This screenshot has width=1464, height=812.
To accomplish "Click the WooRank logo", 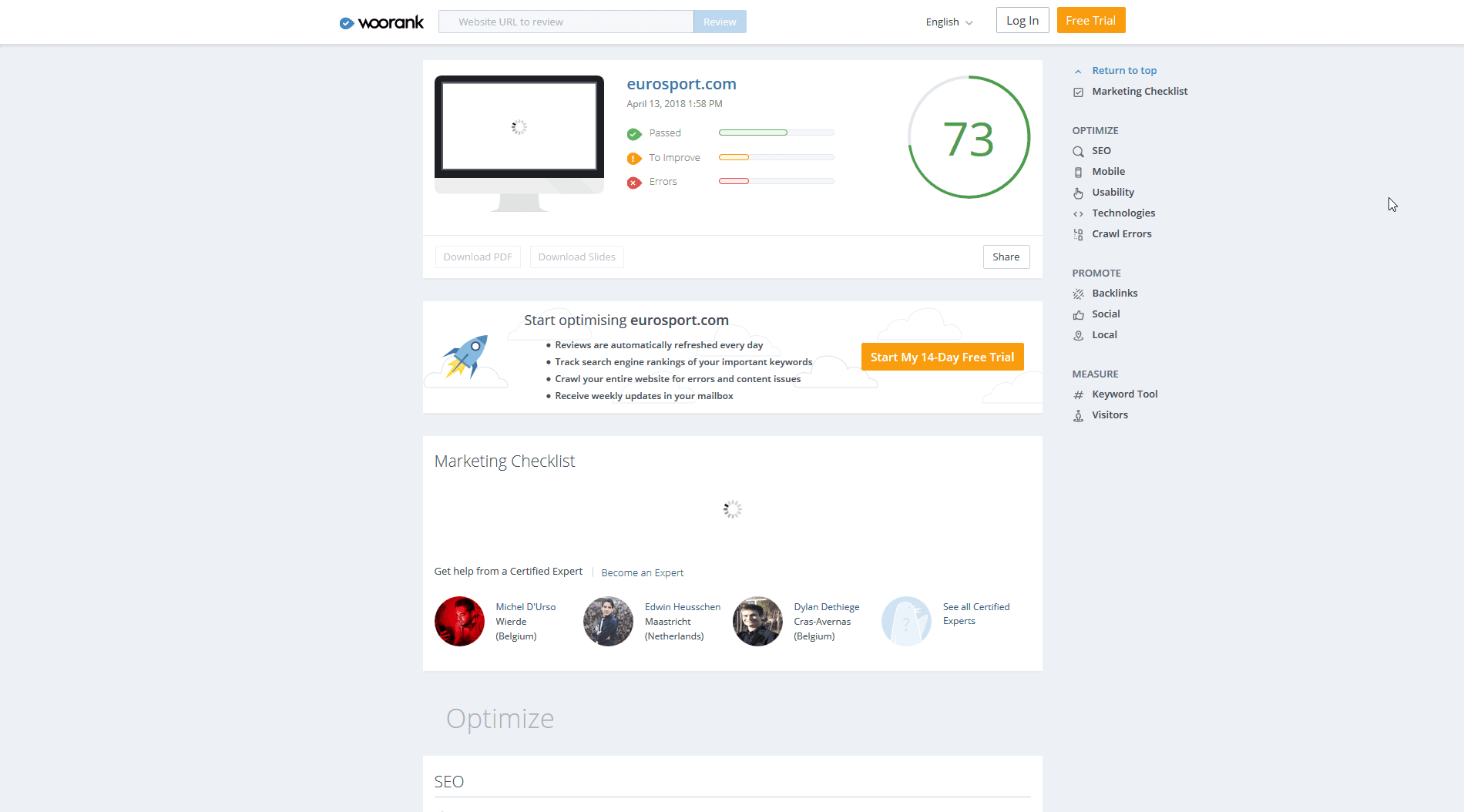I will 381,22.
